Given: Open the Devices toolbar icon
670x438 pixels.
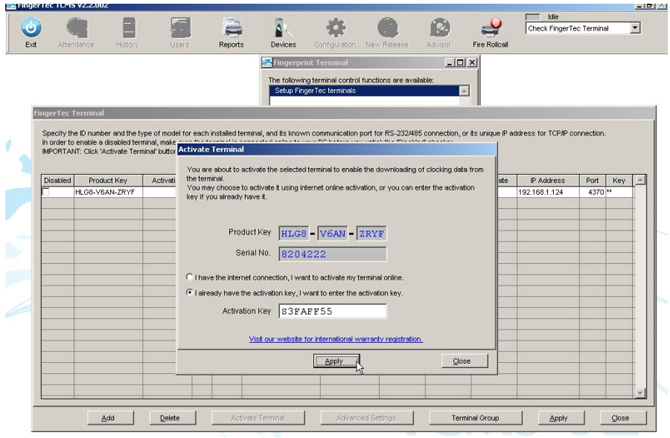Looking at the screenshot, I should click(283, 28).
